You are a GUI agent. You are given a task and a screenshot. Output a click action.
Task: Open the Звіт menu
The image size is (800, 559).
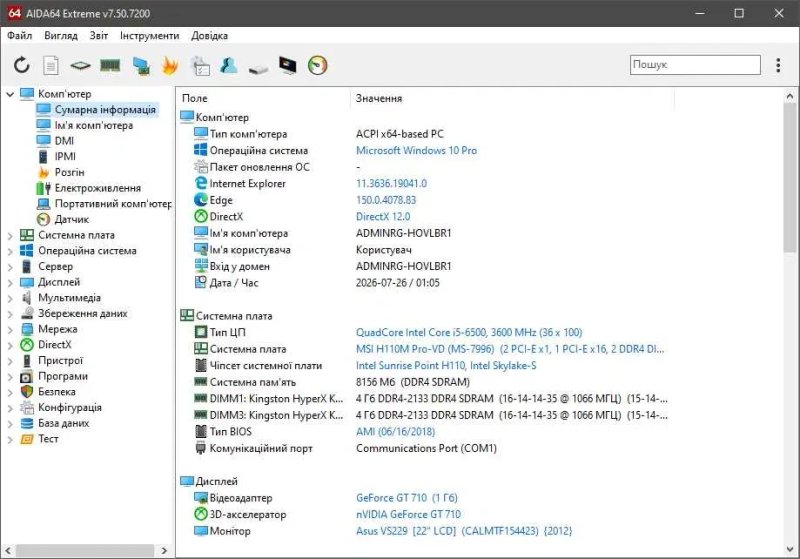click(x=99, y=36)
